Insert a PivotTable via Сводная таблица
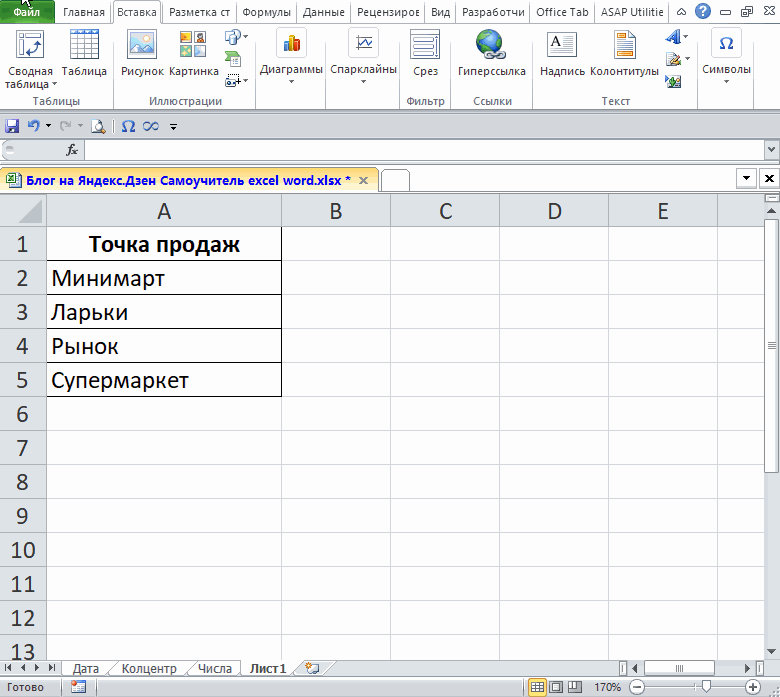The width and height of the screenshot is (780, 697). (30, 59)
